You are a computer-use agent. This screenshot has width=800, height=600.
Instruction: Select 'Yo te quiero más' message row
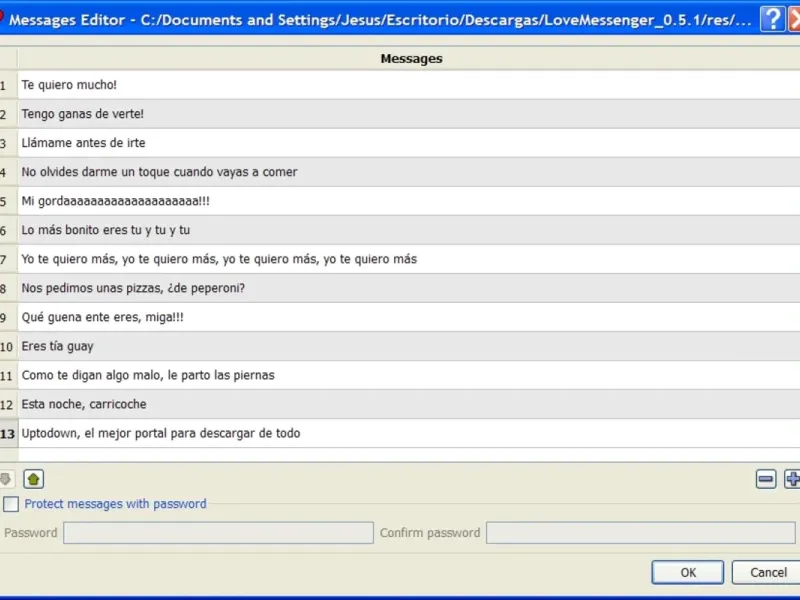[x=409, y=259]
